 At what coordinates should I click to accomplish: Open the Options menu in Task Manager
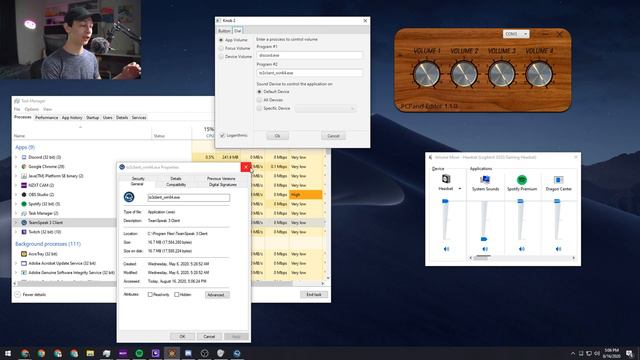tap(31, 109)
